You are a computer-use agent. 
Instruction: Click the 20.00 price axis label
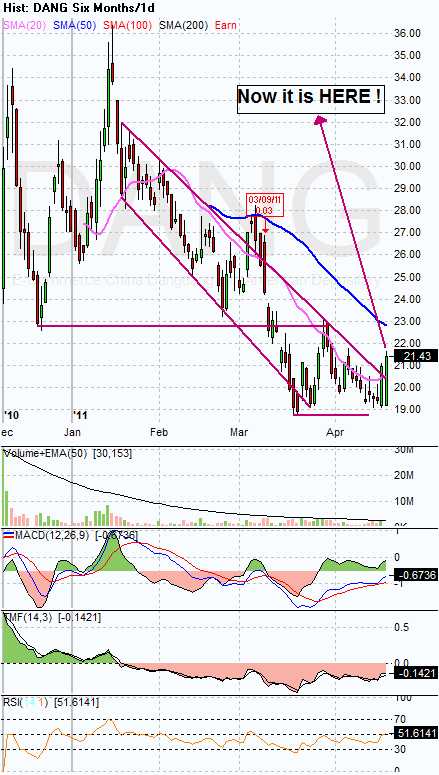[406, 387]
